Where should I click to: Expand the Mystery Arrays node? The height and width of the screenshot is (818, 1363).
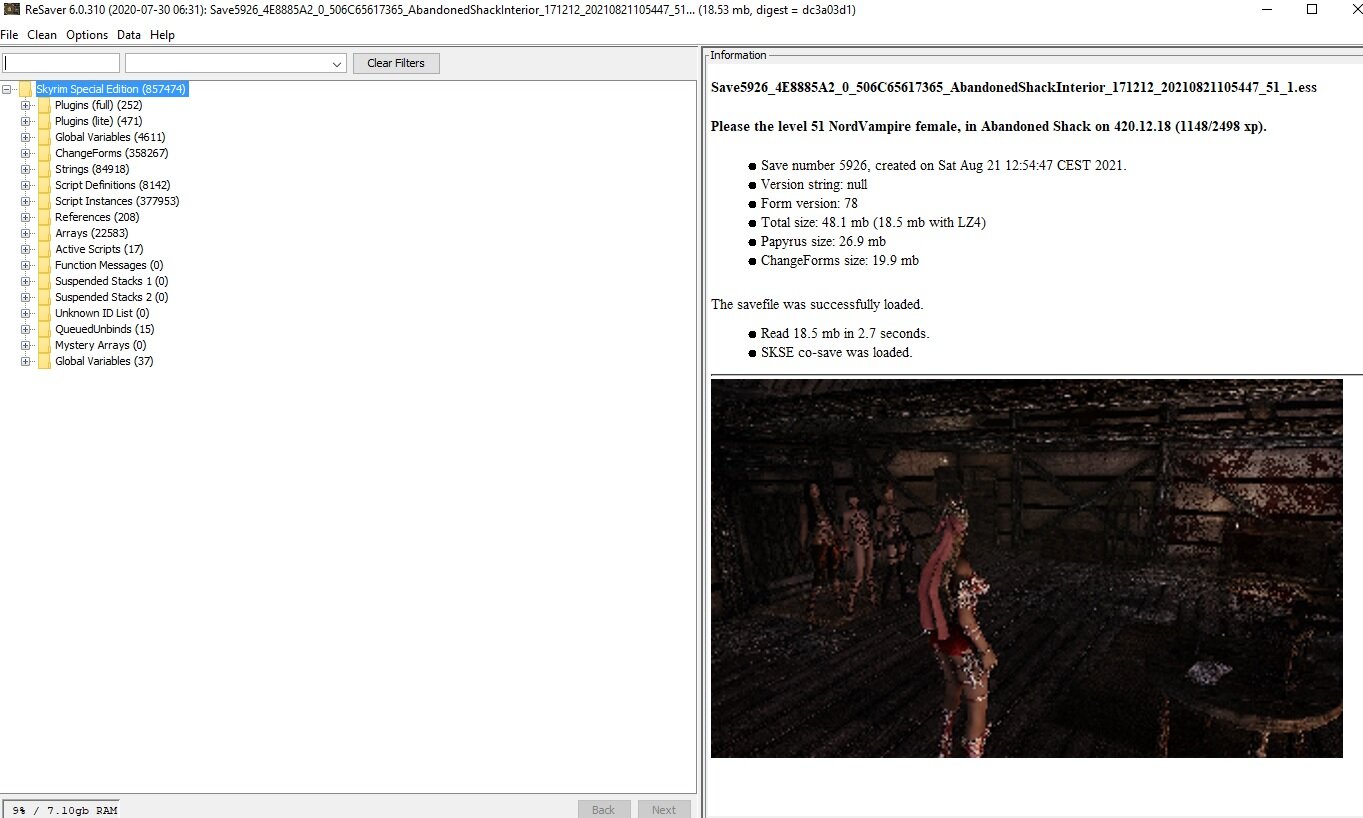(x=26, y=345)
